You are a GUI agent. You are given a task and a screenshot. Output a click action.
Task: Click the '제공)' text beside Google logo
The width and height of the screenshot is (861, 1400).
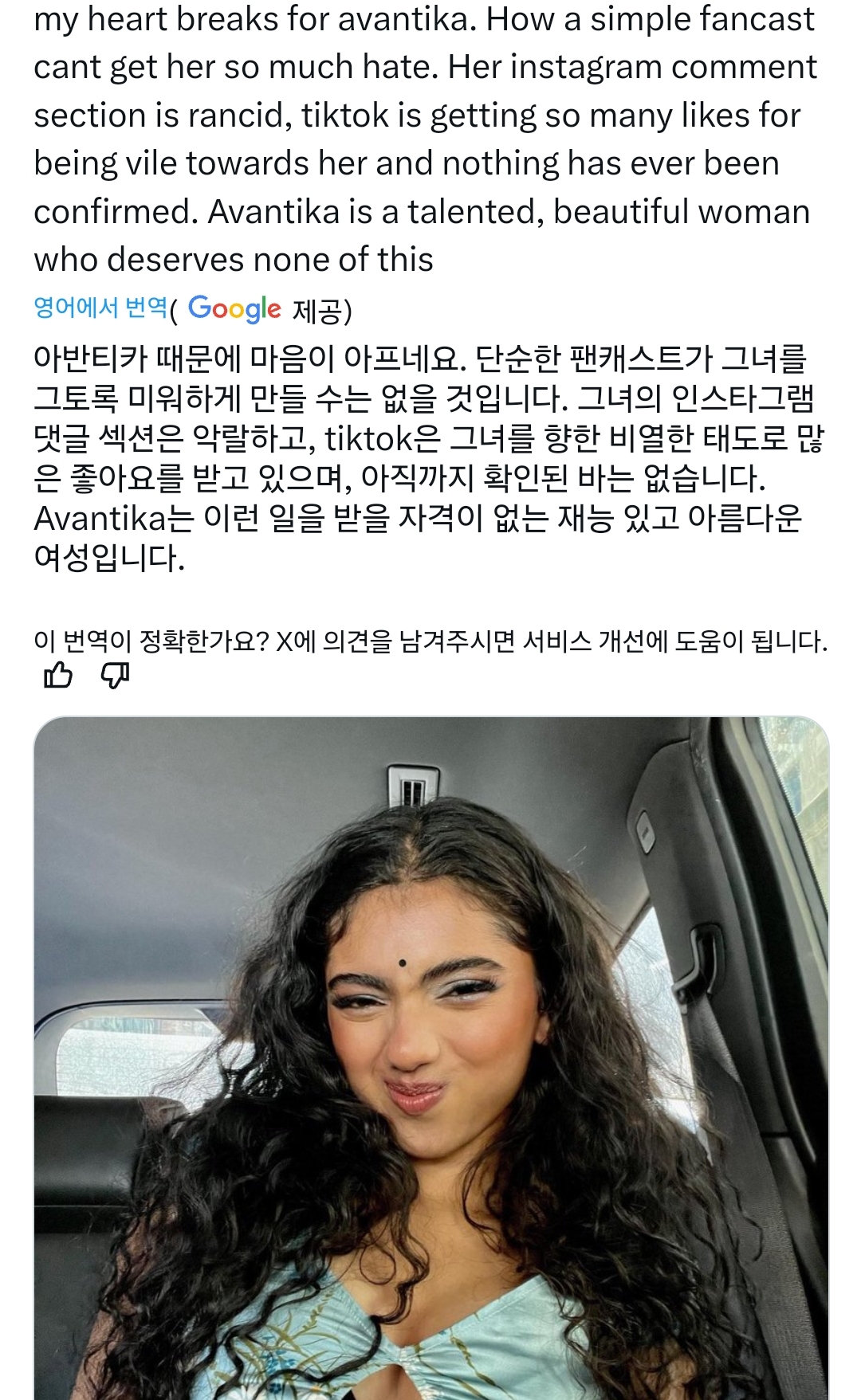(321, 311)
